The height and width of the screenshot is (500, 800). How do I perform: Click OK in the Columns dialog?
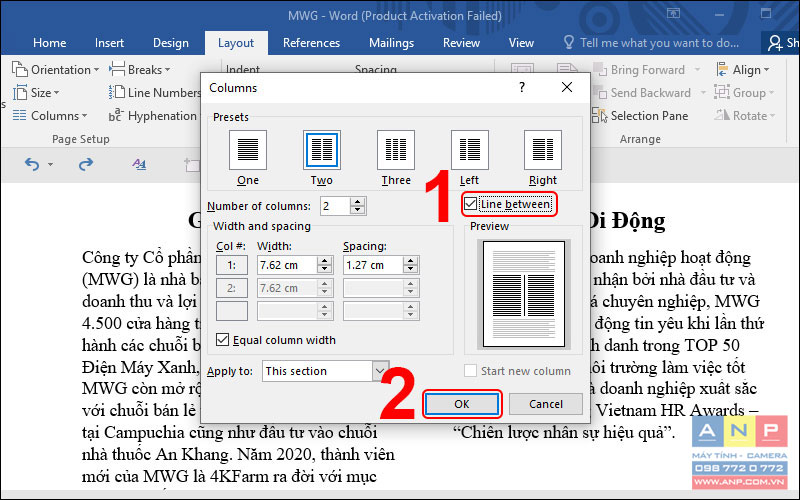[x=462, y=404]
